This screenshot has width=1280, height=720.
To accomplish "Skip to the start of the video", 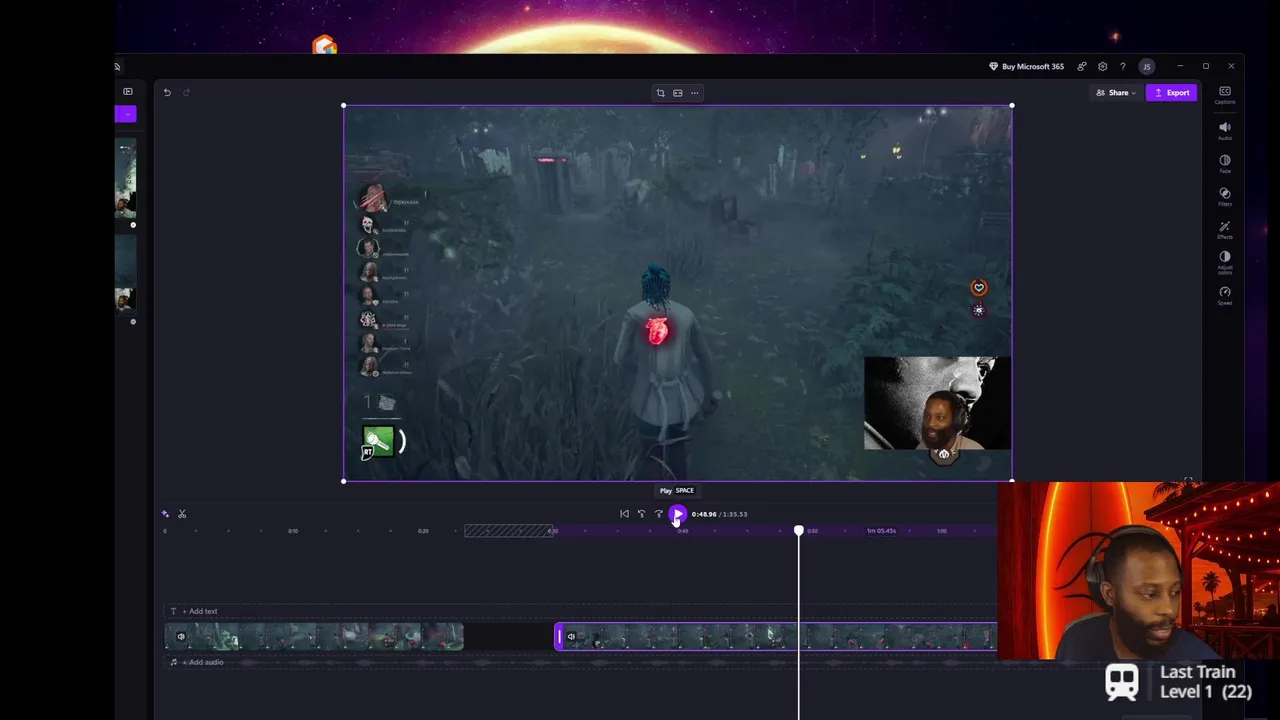I will coord(624,514).
